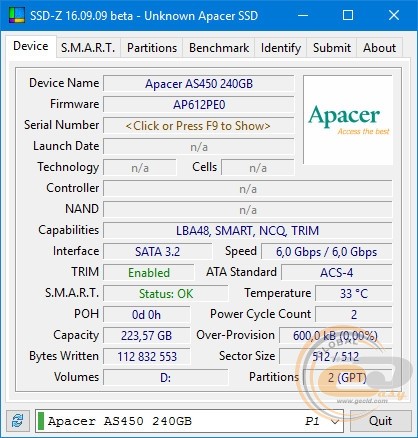Viewport: 418px width, 438px height.
Task: Click the Technology n/a field
Action: [140, 168]
